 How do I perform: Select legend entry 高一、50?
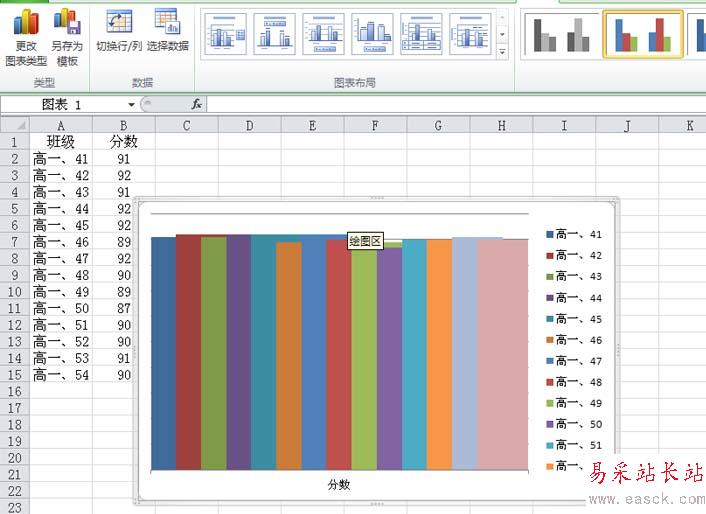tap(574, 424)
